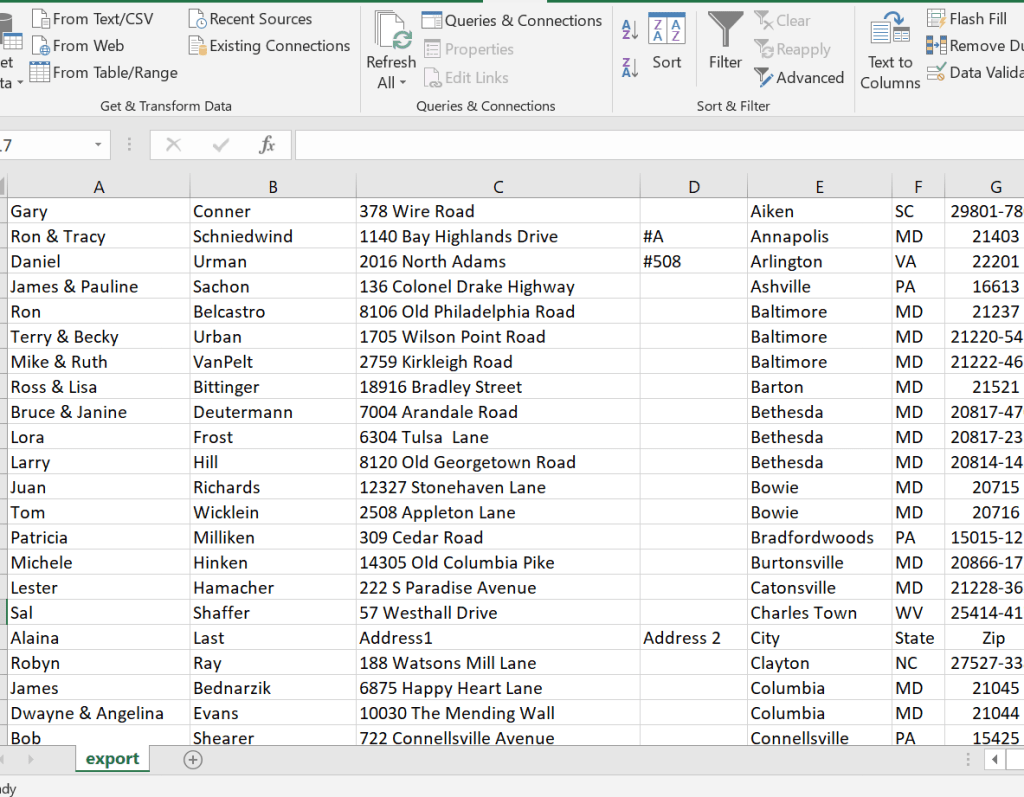Click inside the formula bar field
The width and height of the screenshot is (1024, 797).
(x=650, y=145)
